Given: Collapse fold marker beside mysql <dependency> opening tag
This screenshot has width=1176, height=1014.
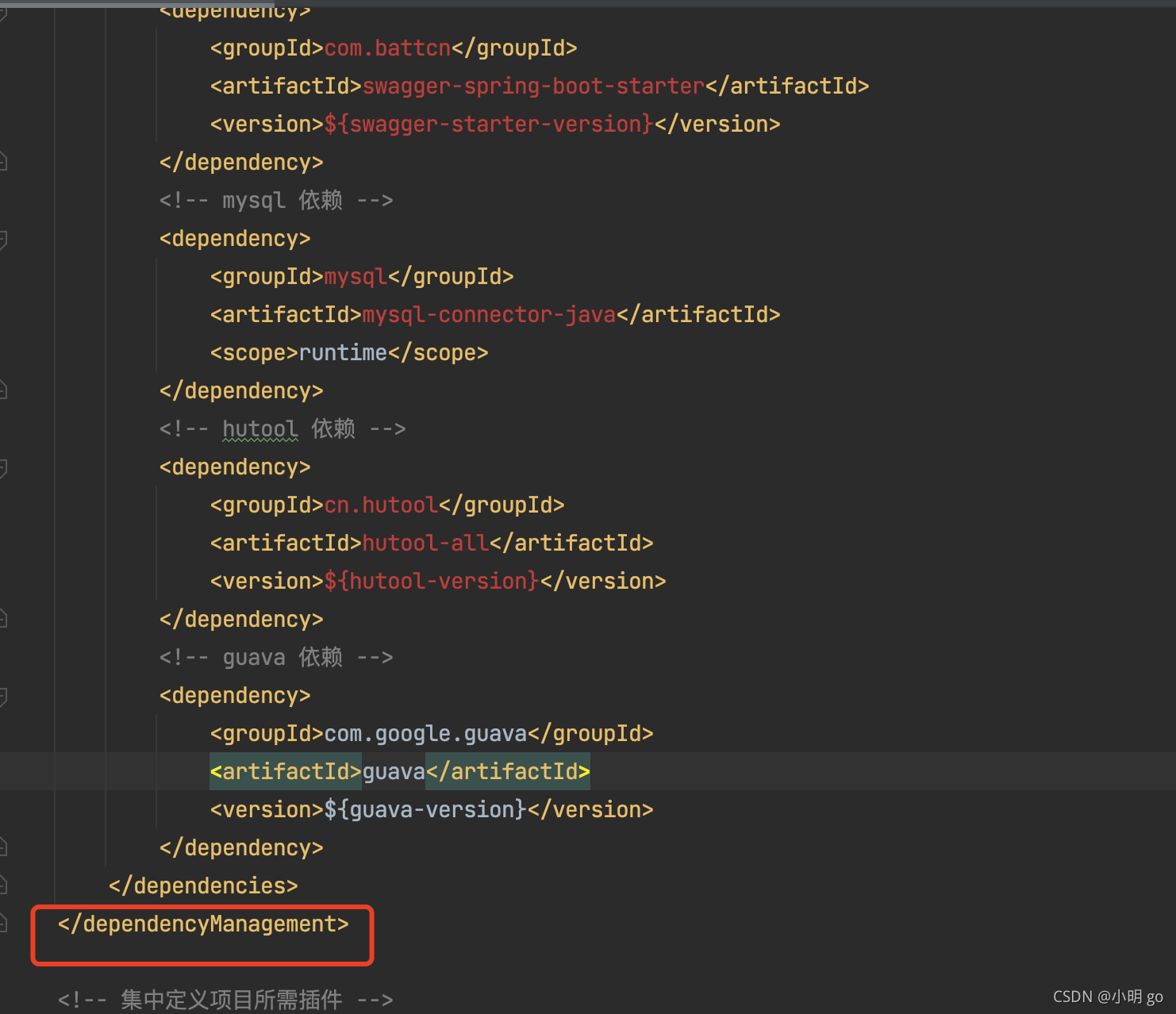Looking at the screenshot, I should click(x=3, y=239).
